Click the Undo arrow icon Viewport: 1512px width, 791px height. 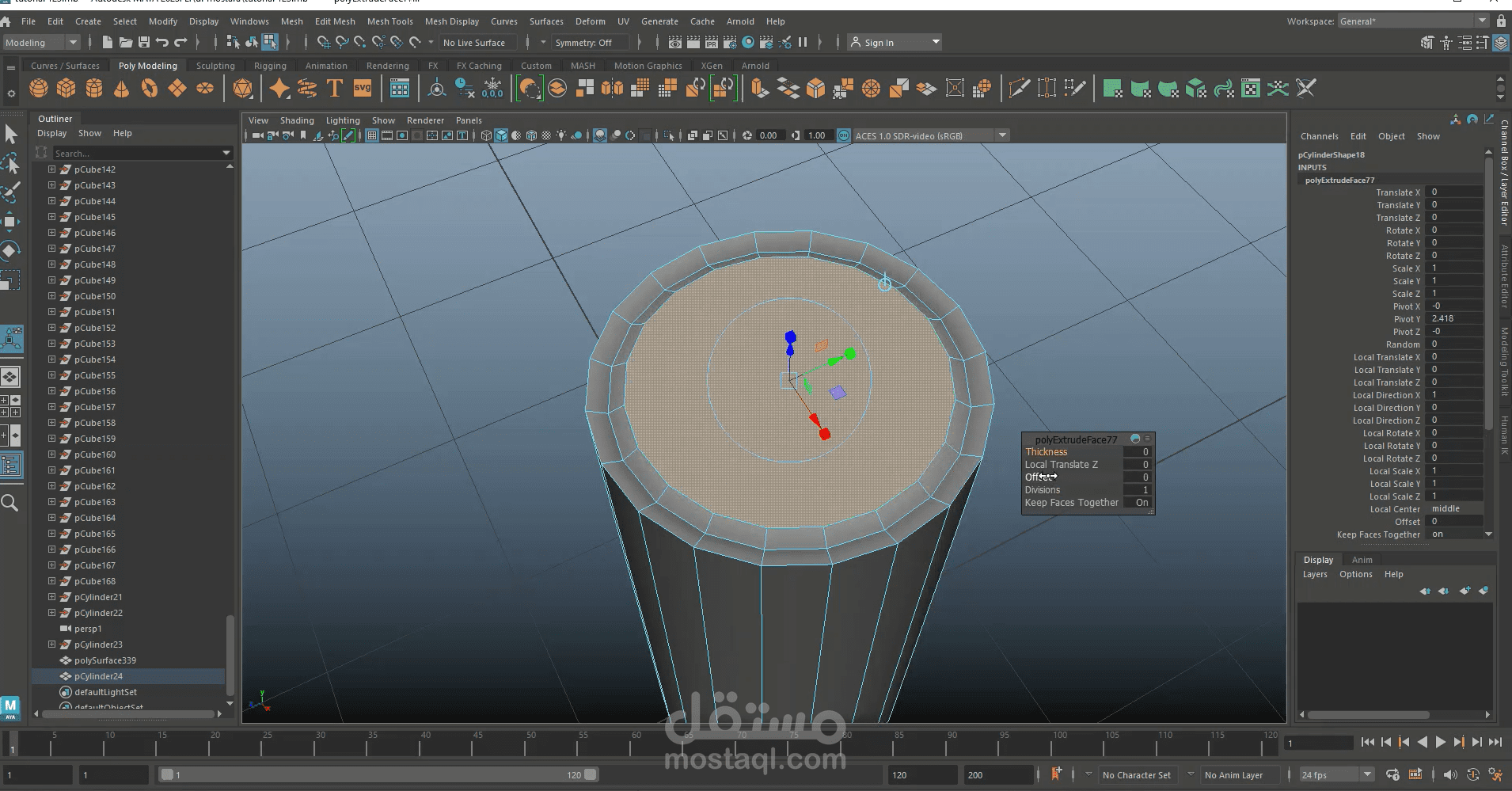tap(162, 43)
